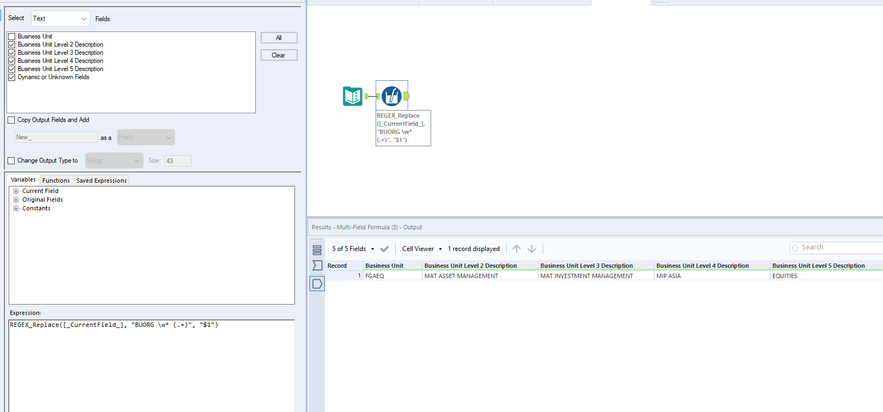Uncheck Business Unit Level 2 Description

pos(12,44)
